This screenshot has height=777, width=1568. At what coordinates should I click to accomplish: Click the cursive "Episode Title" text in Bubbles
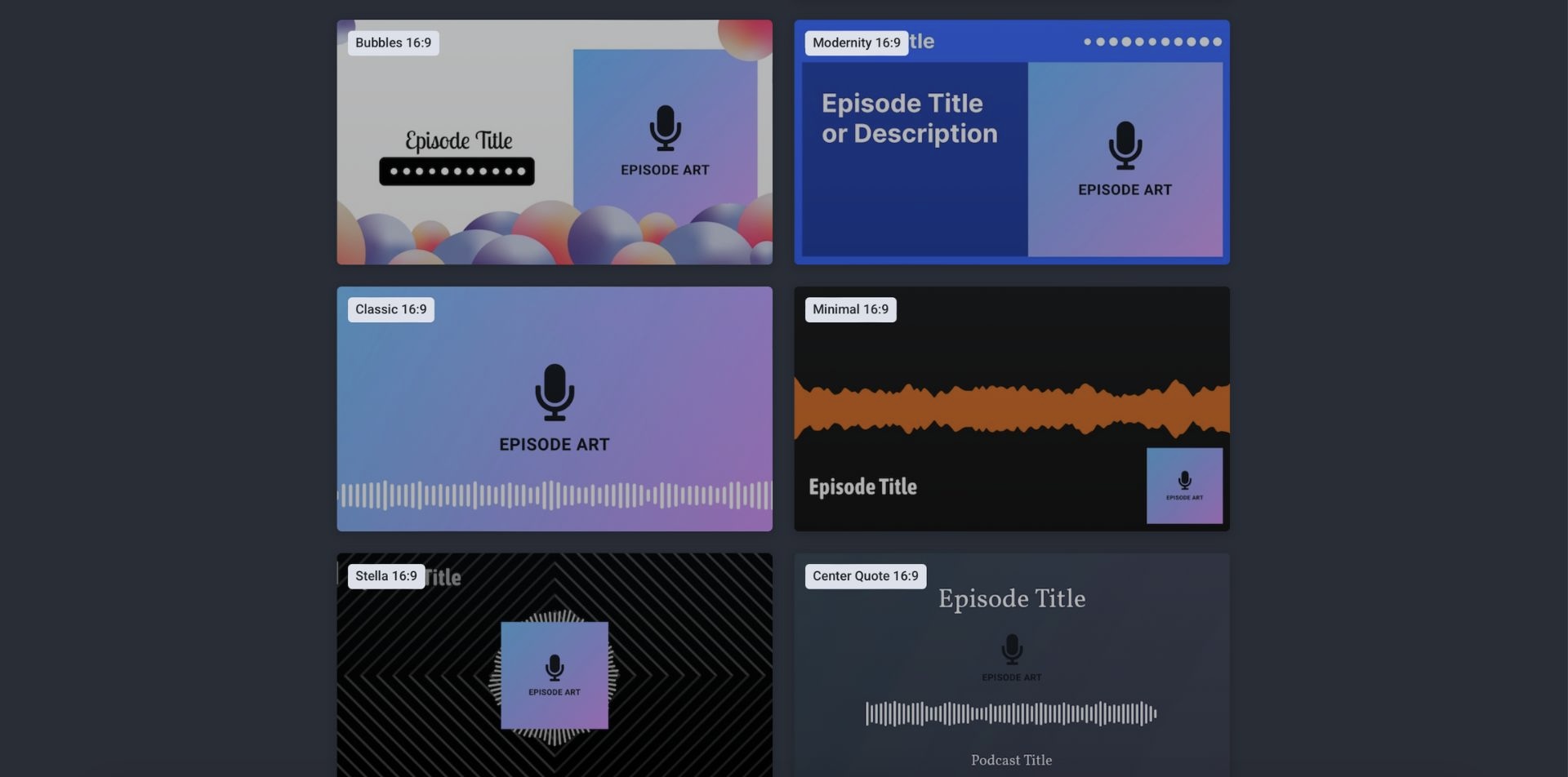tap(459, 140)
